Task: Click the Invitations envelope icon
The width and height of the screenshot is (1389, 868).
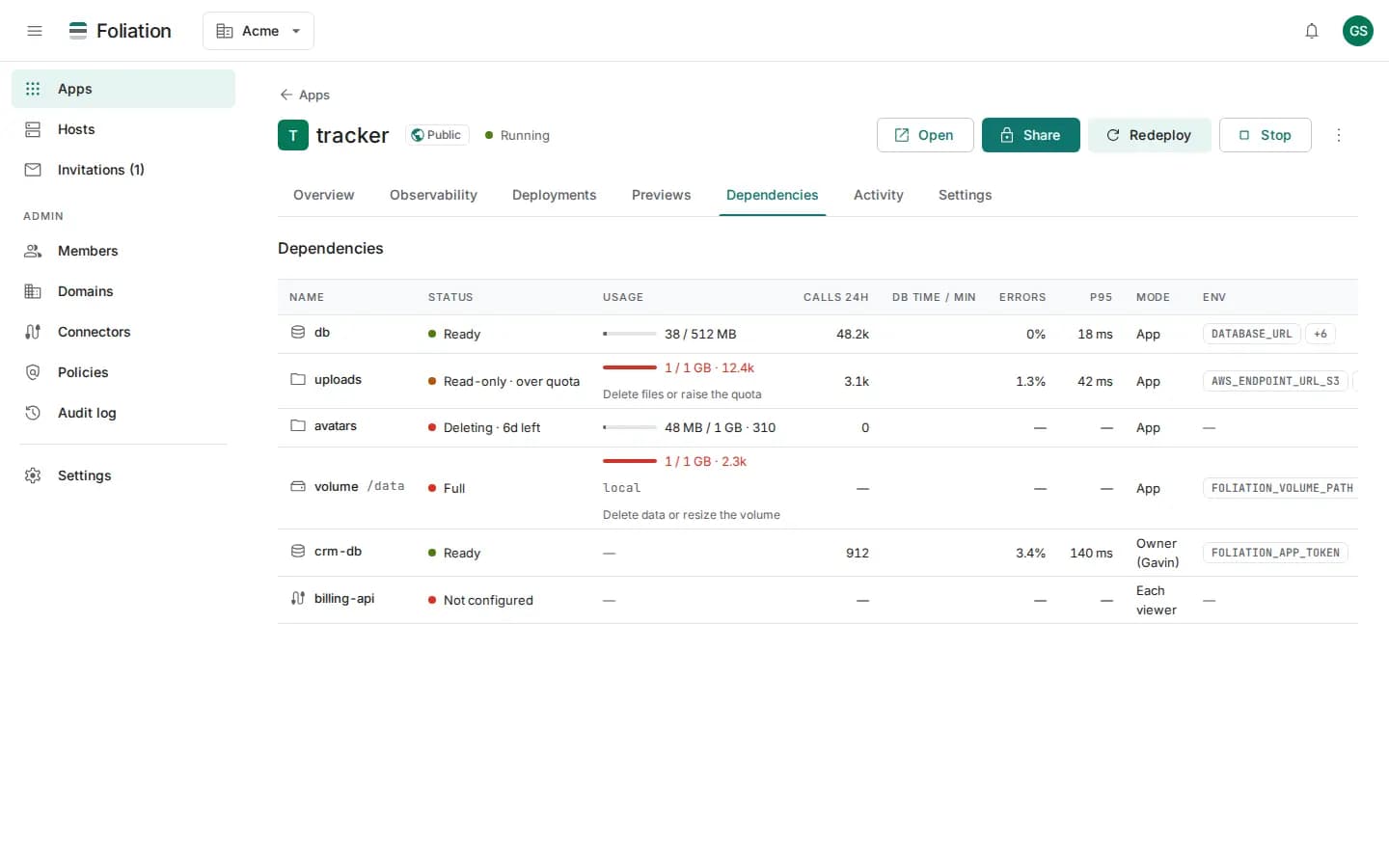Action: point(33,170)
